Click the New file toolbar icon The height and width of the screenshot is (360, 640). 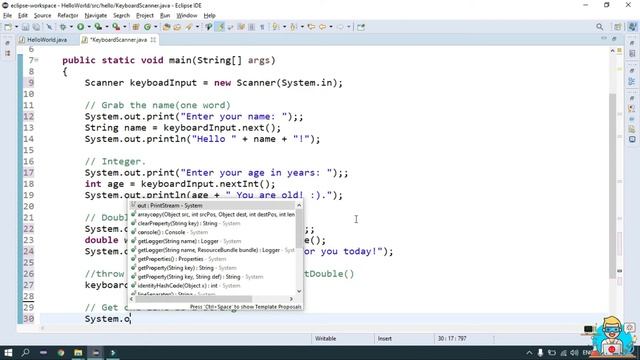coord(8,27)
